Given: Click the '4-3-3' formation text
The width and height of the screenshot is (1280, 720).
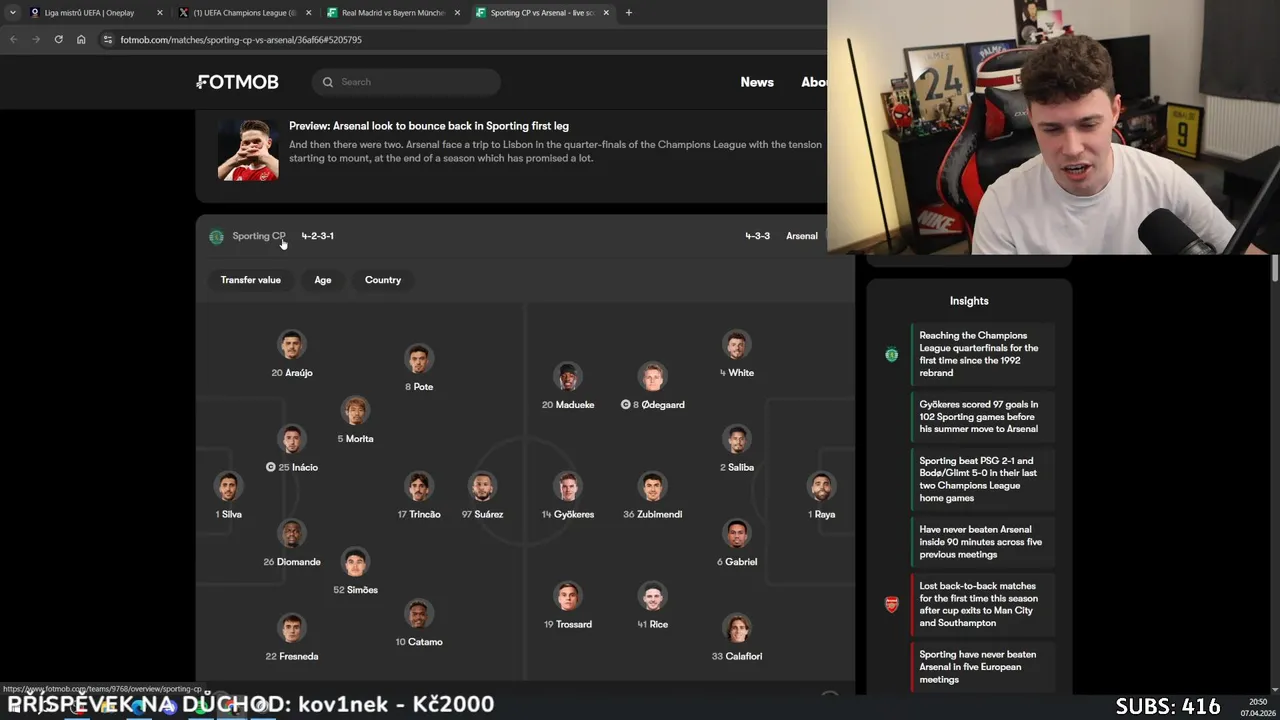Looking at the screenshot, I should click(757, 236).
